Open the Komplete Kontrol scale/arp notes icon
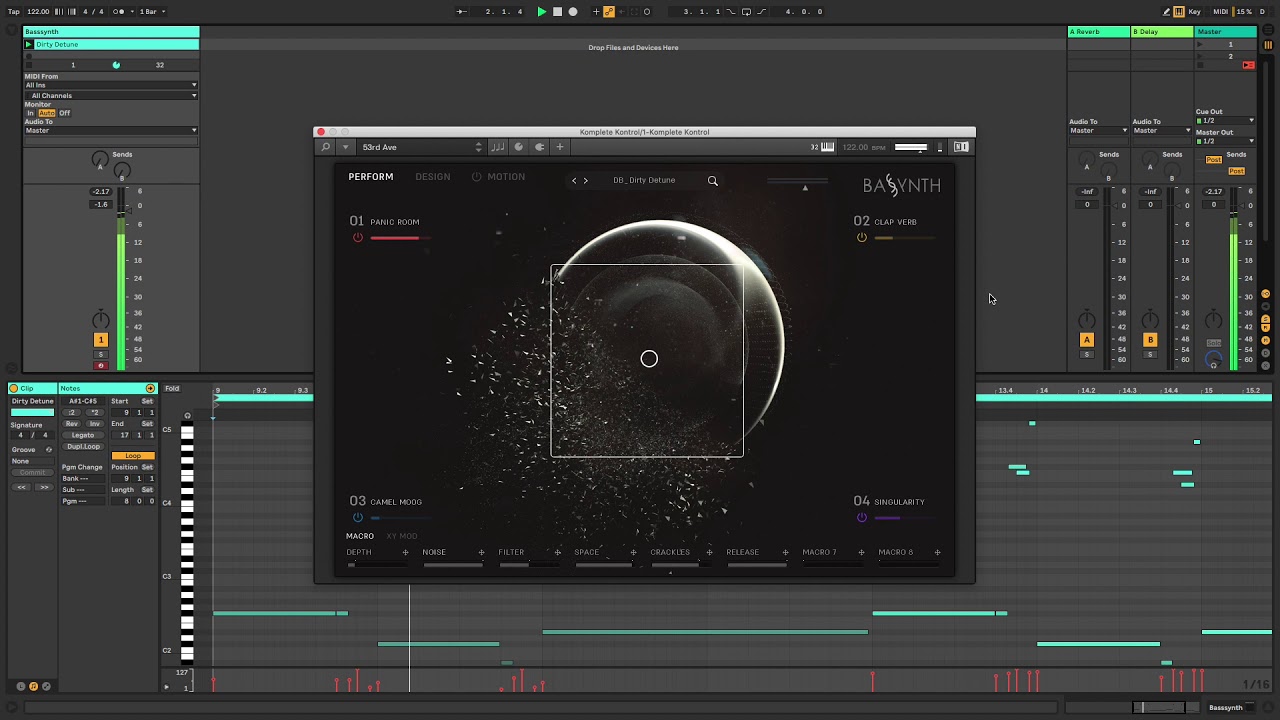The width and height of the screenshot is (1280, 720). [497, 147]
